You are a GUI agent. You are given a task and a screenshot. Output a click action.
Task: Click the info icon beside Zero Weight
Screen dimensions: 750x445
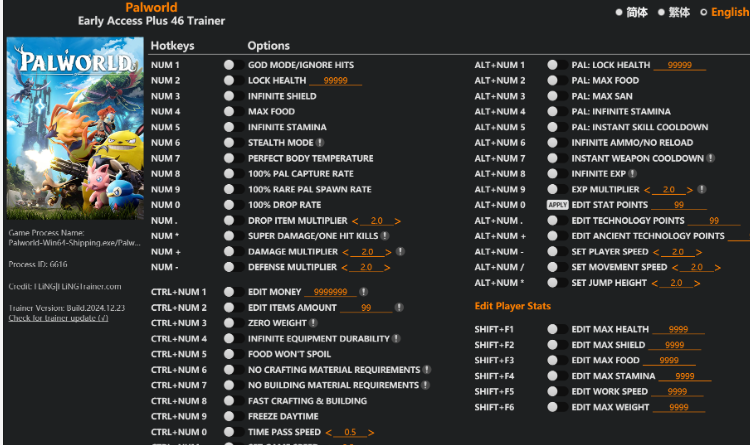(313, 323)
